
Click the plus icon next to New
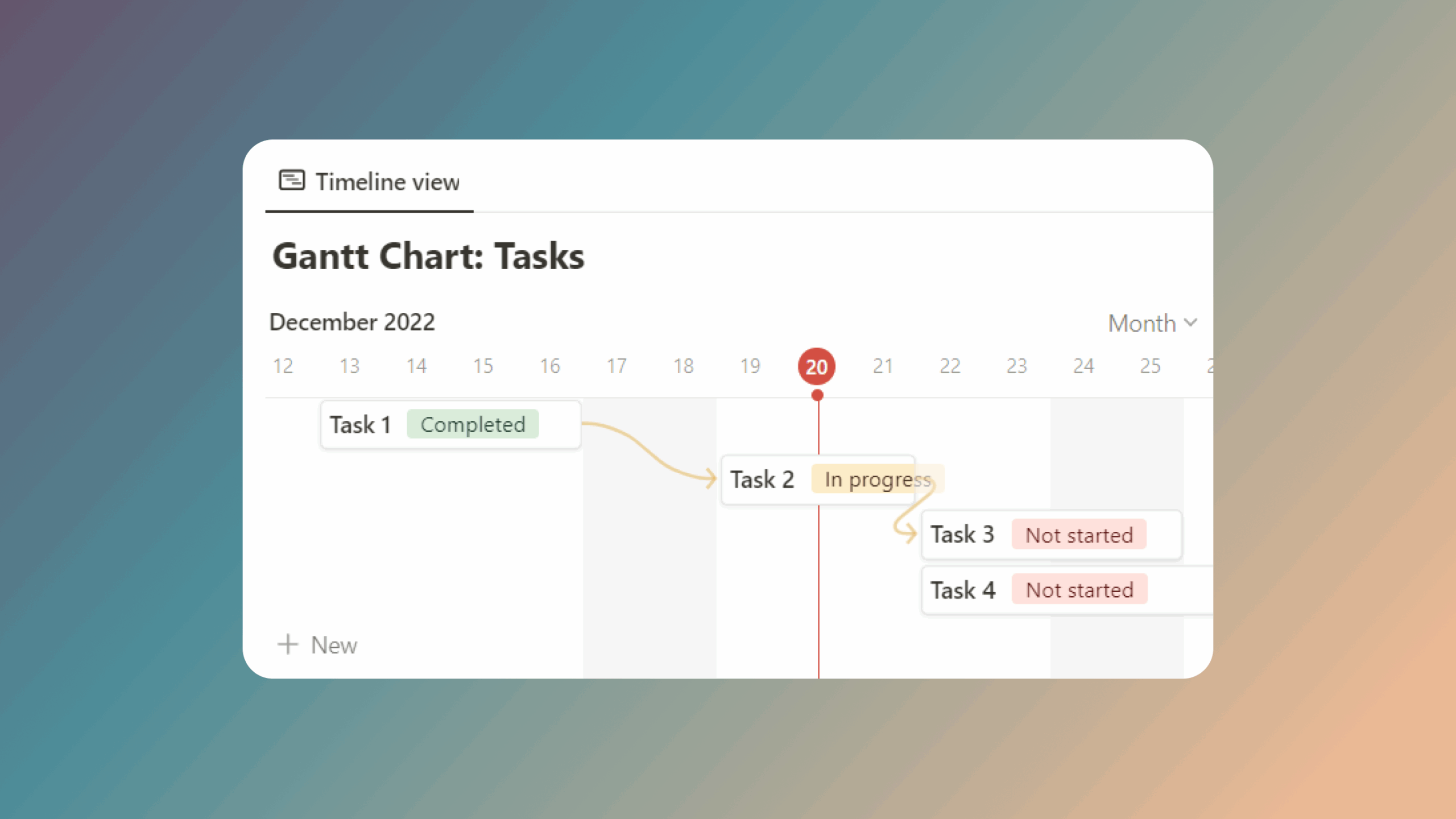(288, 644)
